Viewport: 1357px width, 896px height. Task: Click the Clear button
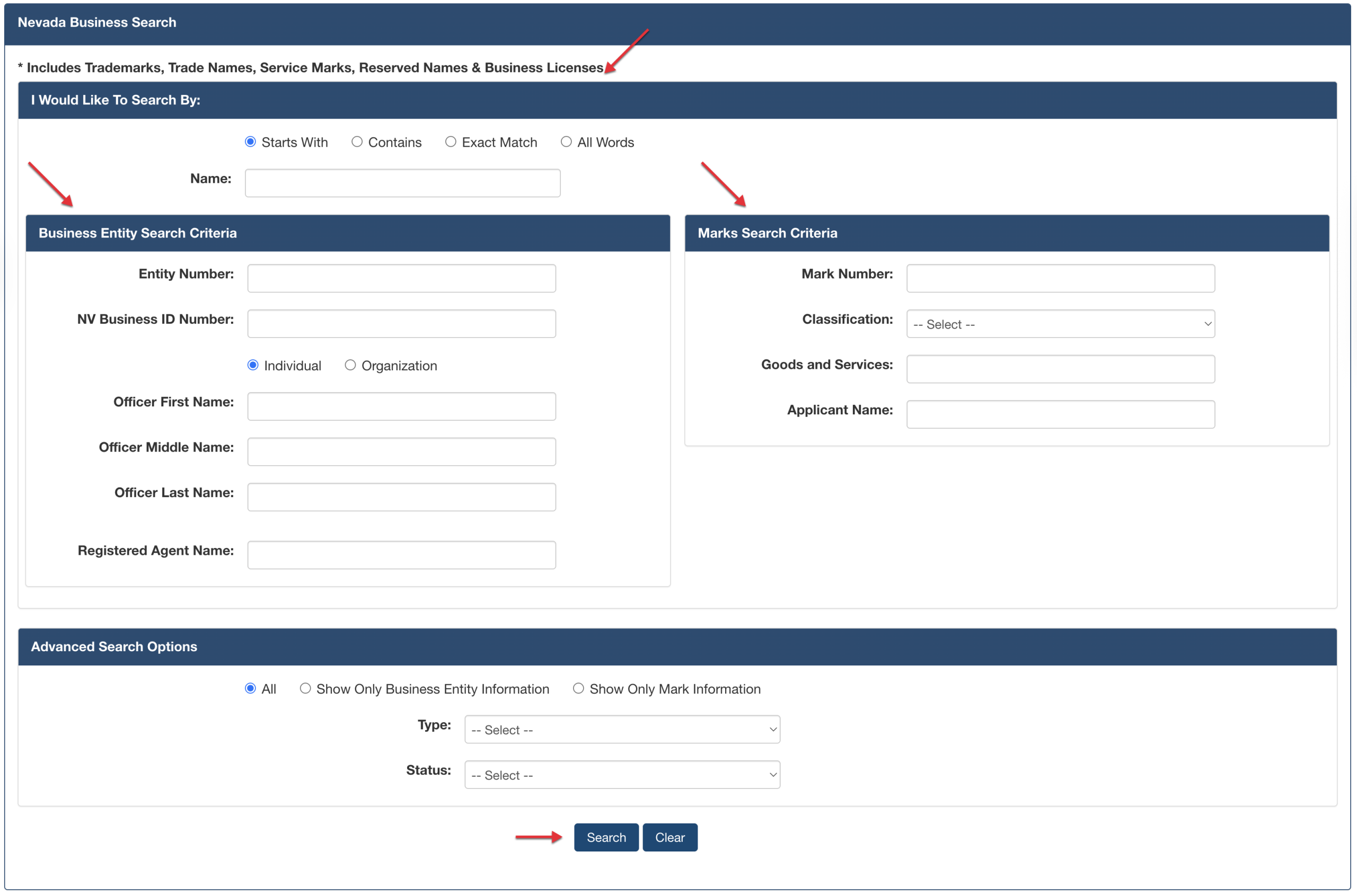[x=669, y=837]
